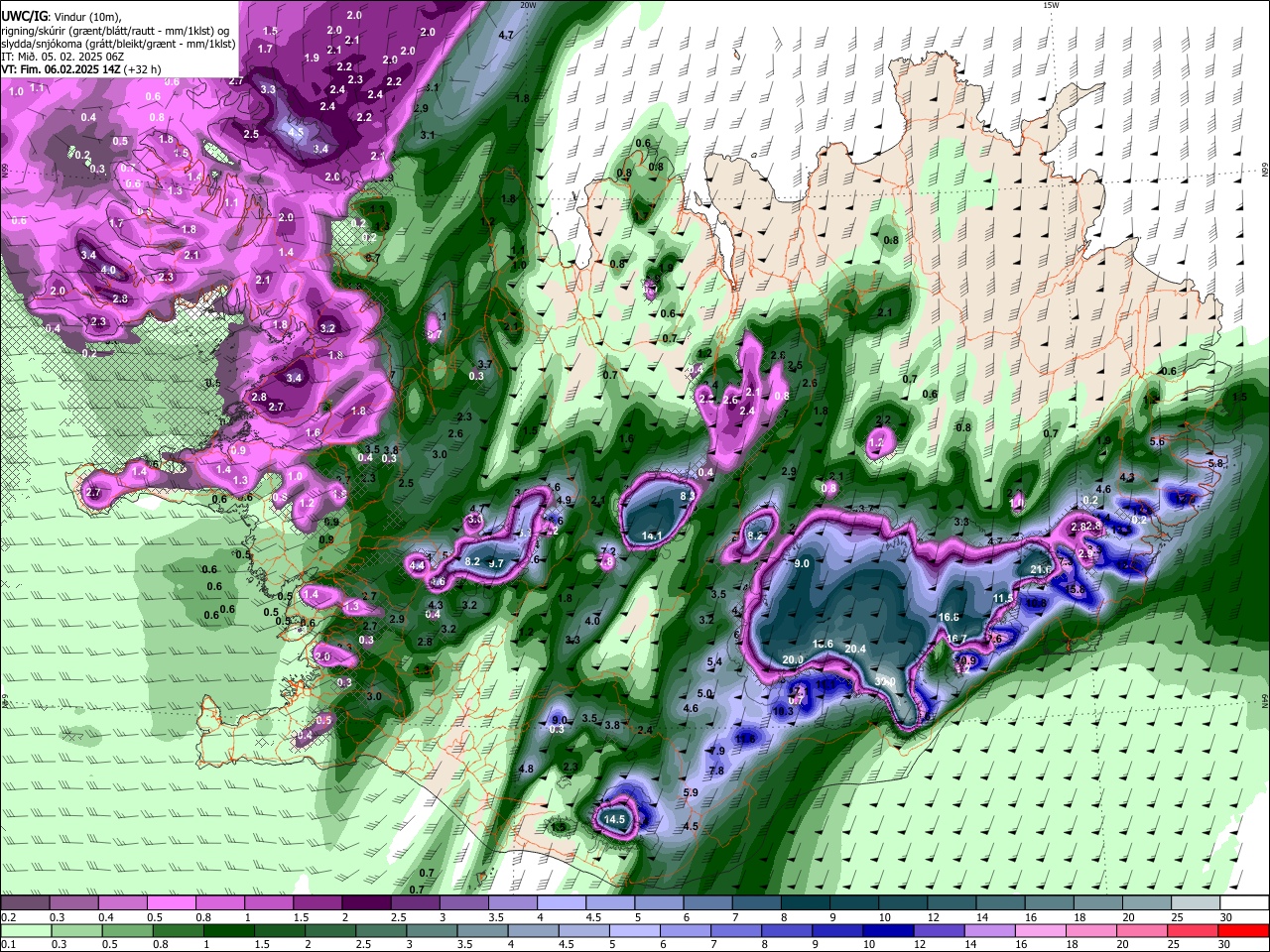Click the "rigning/skúrir" legend description line
The height and width of the screenshot is (952, 1270).
pyautogui.click(x=115, y=30)
